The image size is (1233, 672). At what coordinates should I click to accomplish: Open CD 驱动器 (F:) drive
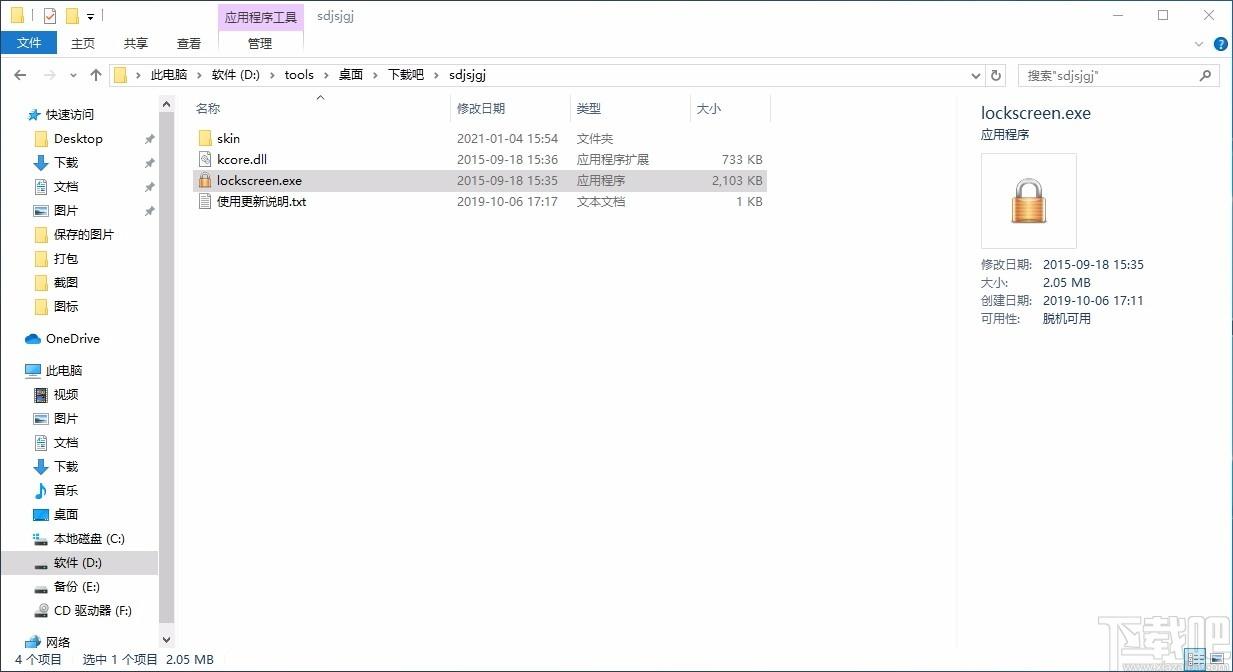92,610
